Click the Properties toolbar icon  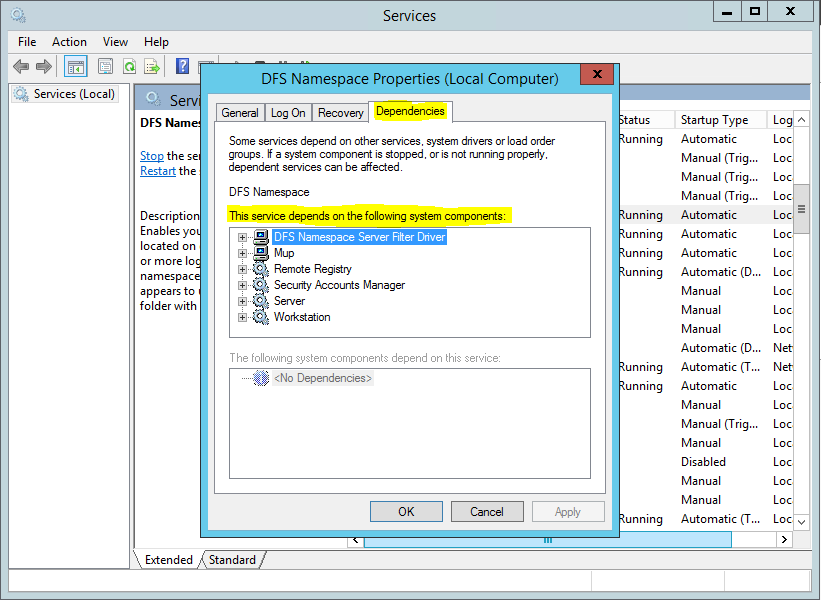click(x=106, y=66)
